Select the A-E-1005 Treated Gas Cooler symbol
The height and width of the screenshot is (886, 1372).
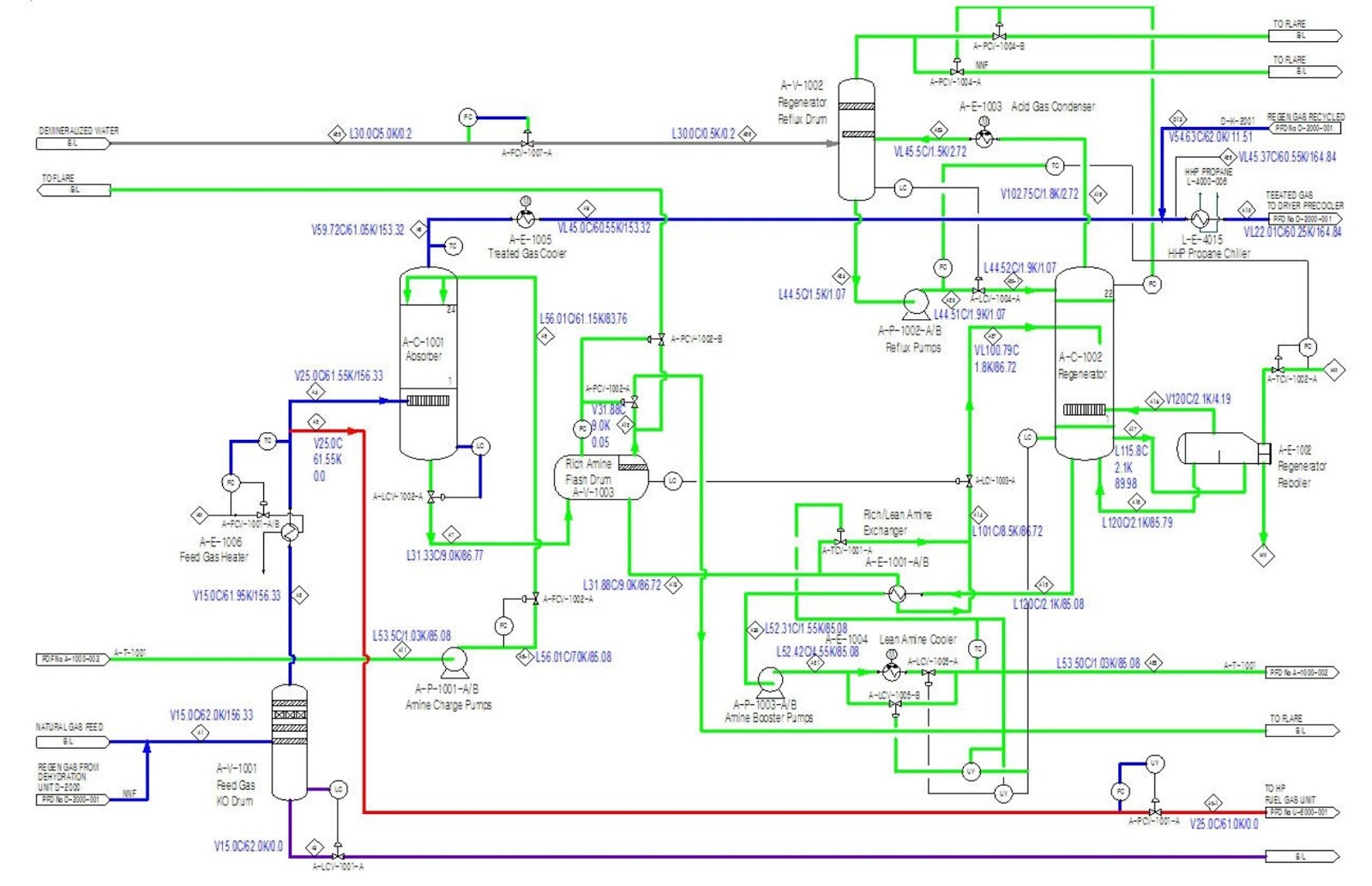point(526,218)
